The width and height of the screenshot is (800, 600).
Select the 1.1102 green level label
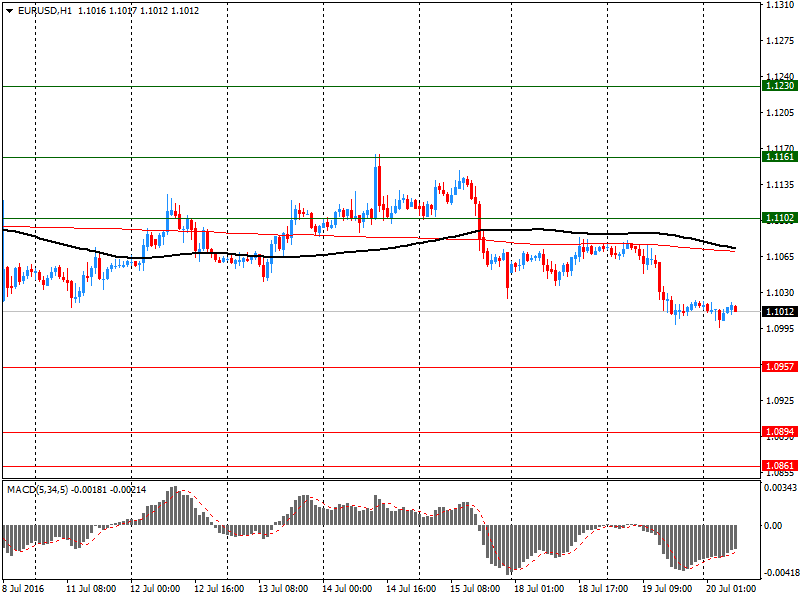779,218
